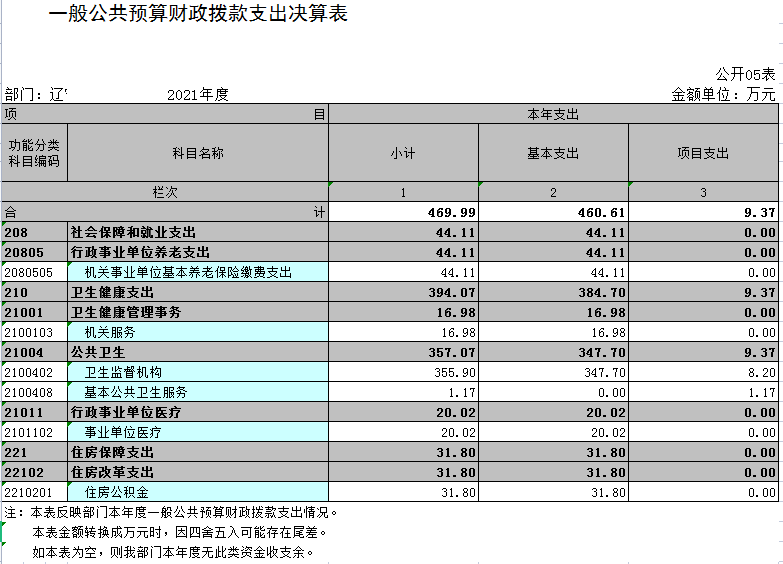Click code cell 21001

coord(34,312)
